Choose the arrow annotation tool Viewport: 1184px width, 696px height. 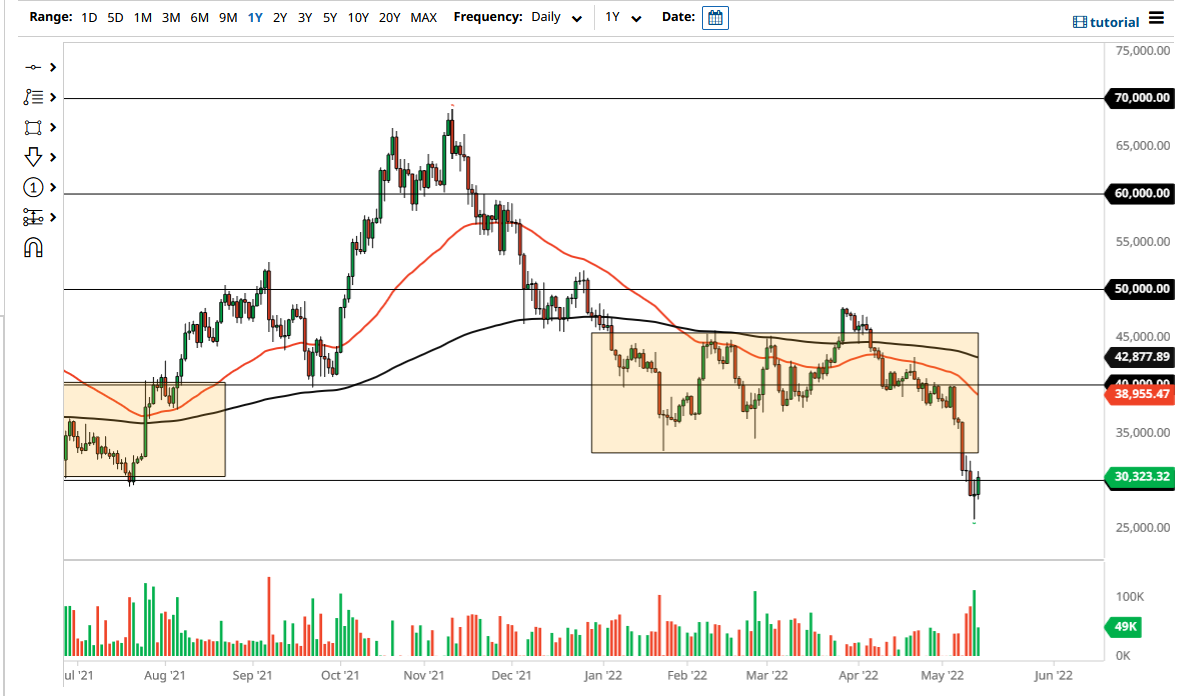(x=33, y=157)
